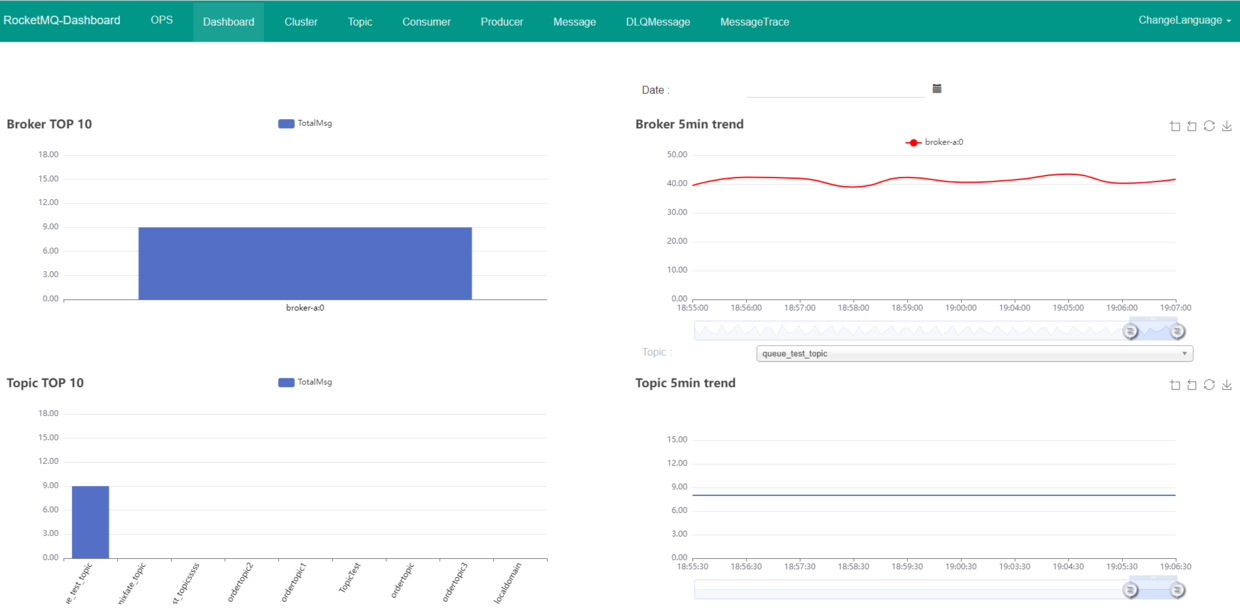Click the queue_test_topic bar in Topic TOP 10
1240x608 pixels.
90,522
